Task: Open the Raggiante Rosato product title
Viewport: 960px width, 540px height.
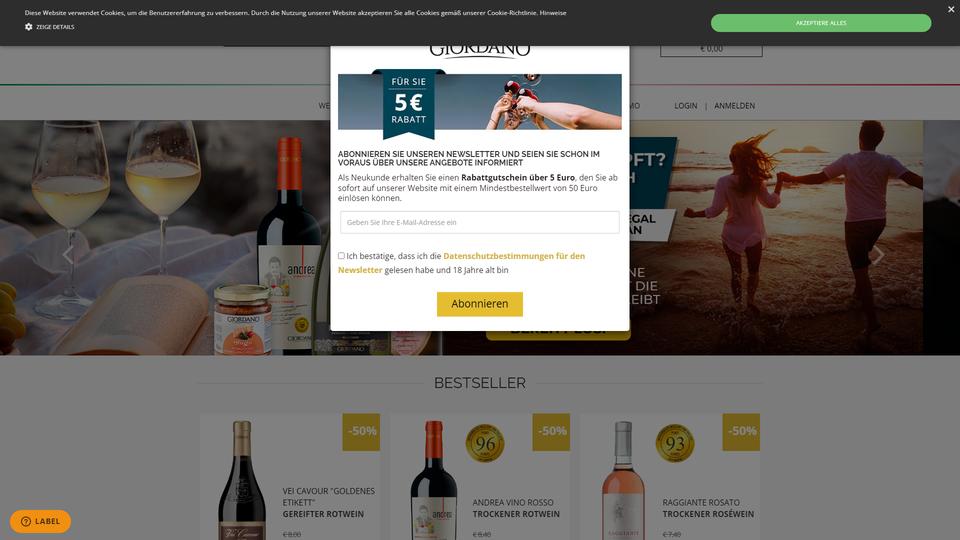Action: (x=708, y=508)
